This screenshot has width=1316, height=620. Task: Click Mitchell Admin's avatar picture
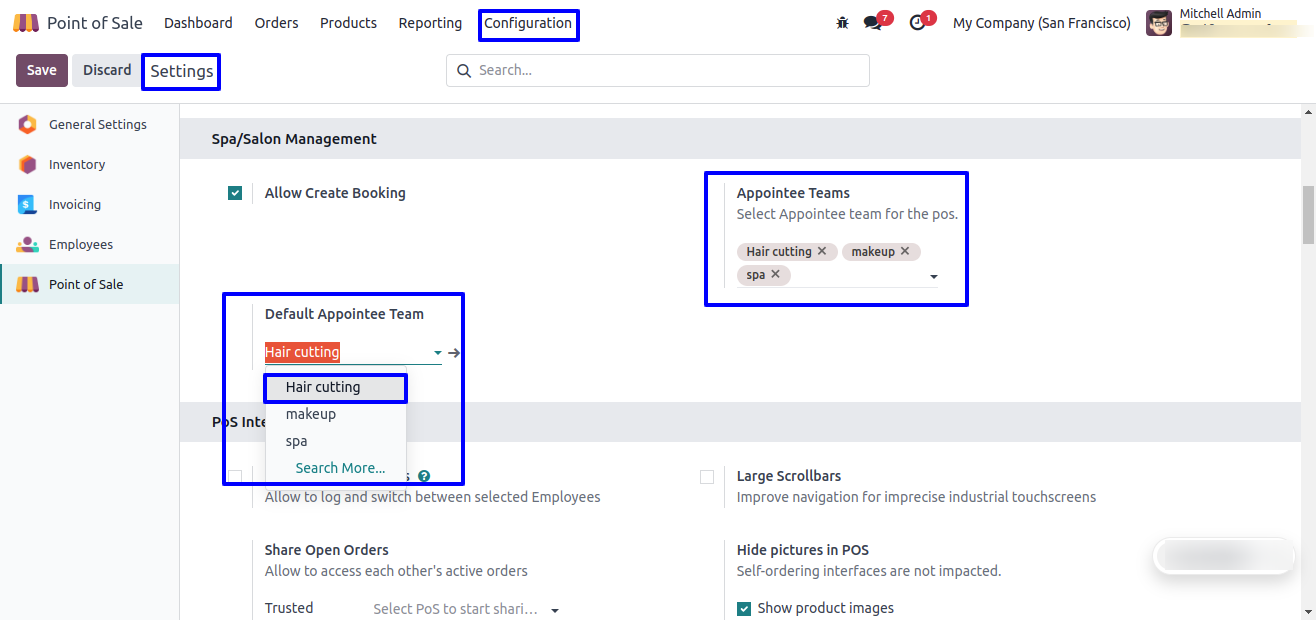coord(1159,23)
